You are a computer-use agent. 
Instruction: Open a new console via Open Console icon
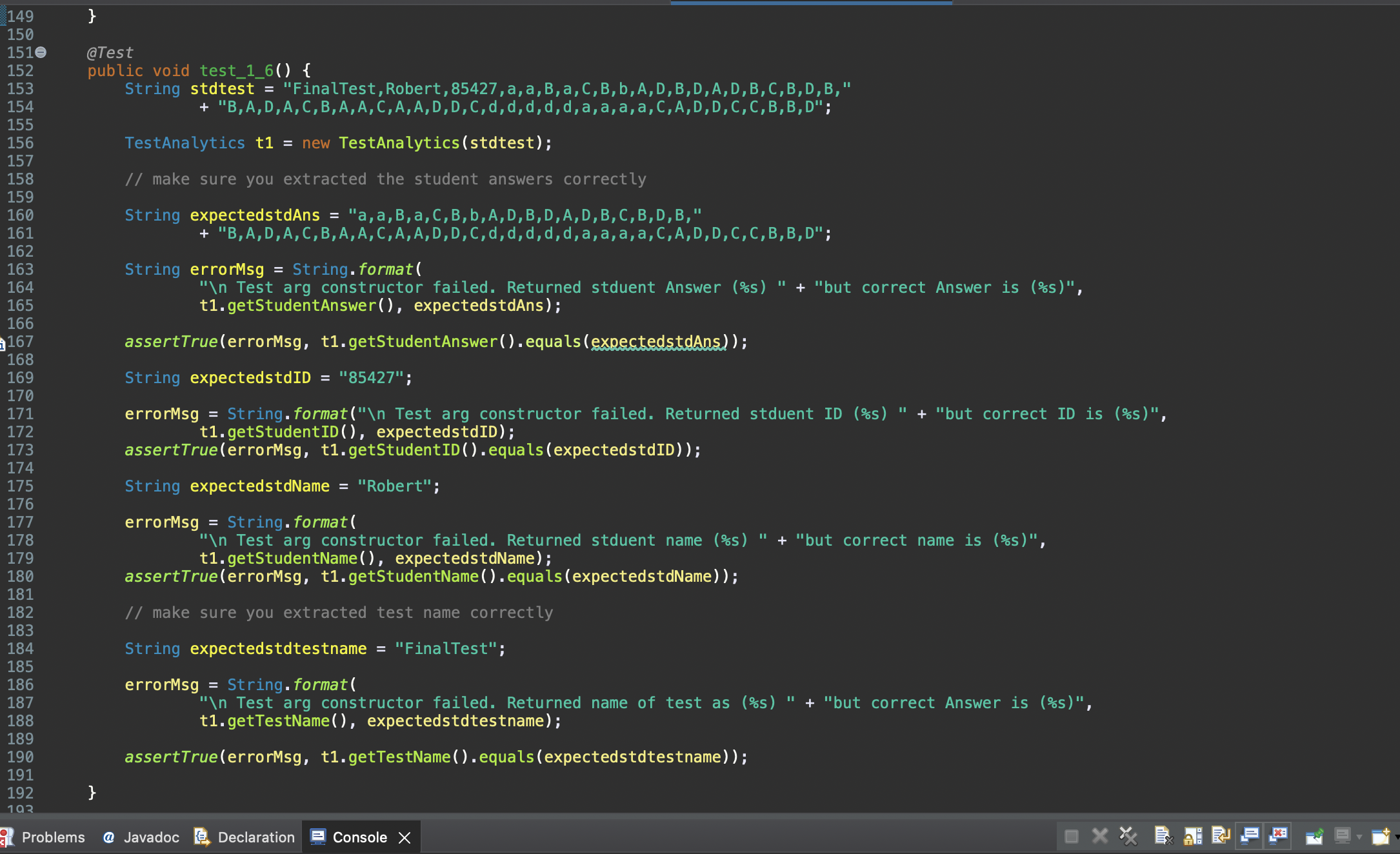coord(1379,835)
